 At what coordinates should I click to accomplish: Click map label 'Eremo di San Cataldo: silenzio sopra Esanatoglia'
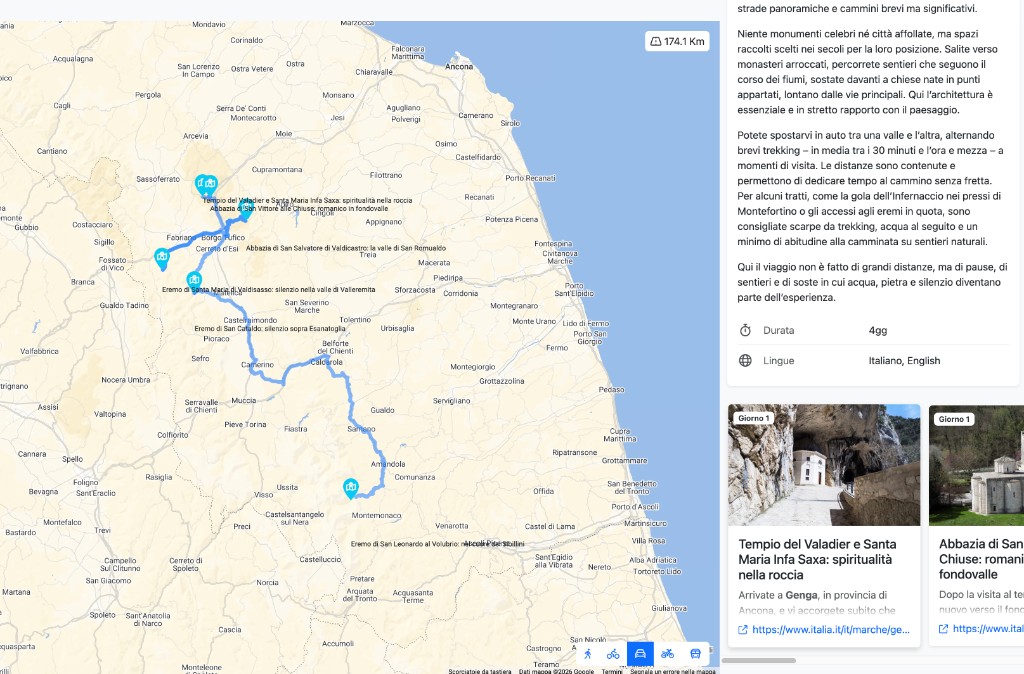tap(270, 329)
